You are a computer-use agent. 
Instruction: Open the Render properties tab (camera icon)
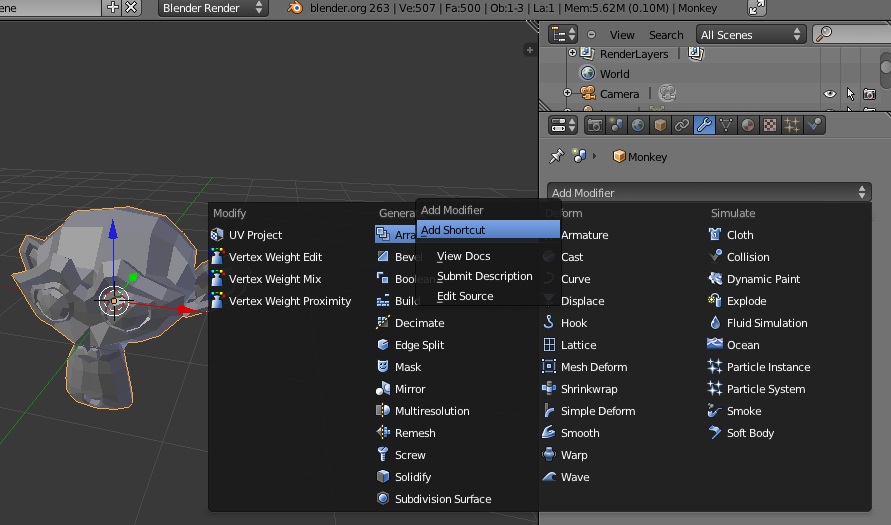[595, 125]
